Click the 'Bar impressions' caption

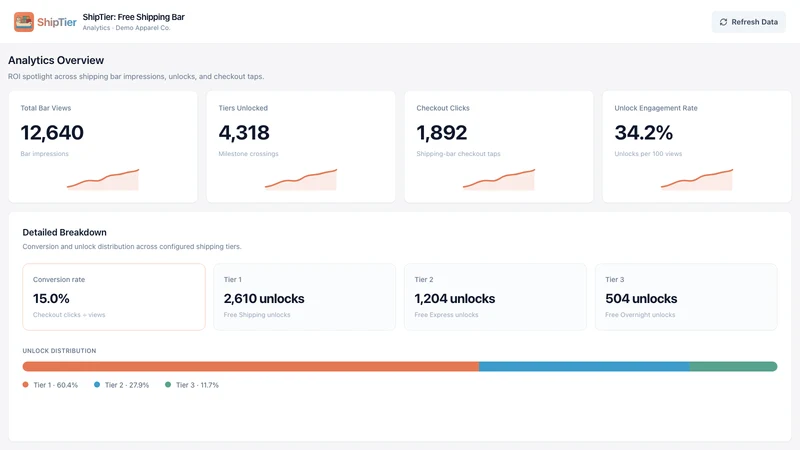coord(44,154)
